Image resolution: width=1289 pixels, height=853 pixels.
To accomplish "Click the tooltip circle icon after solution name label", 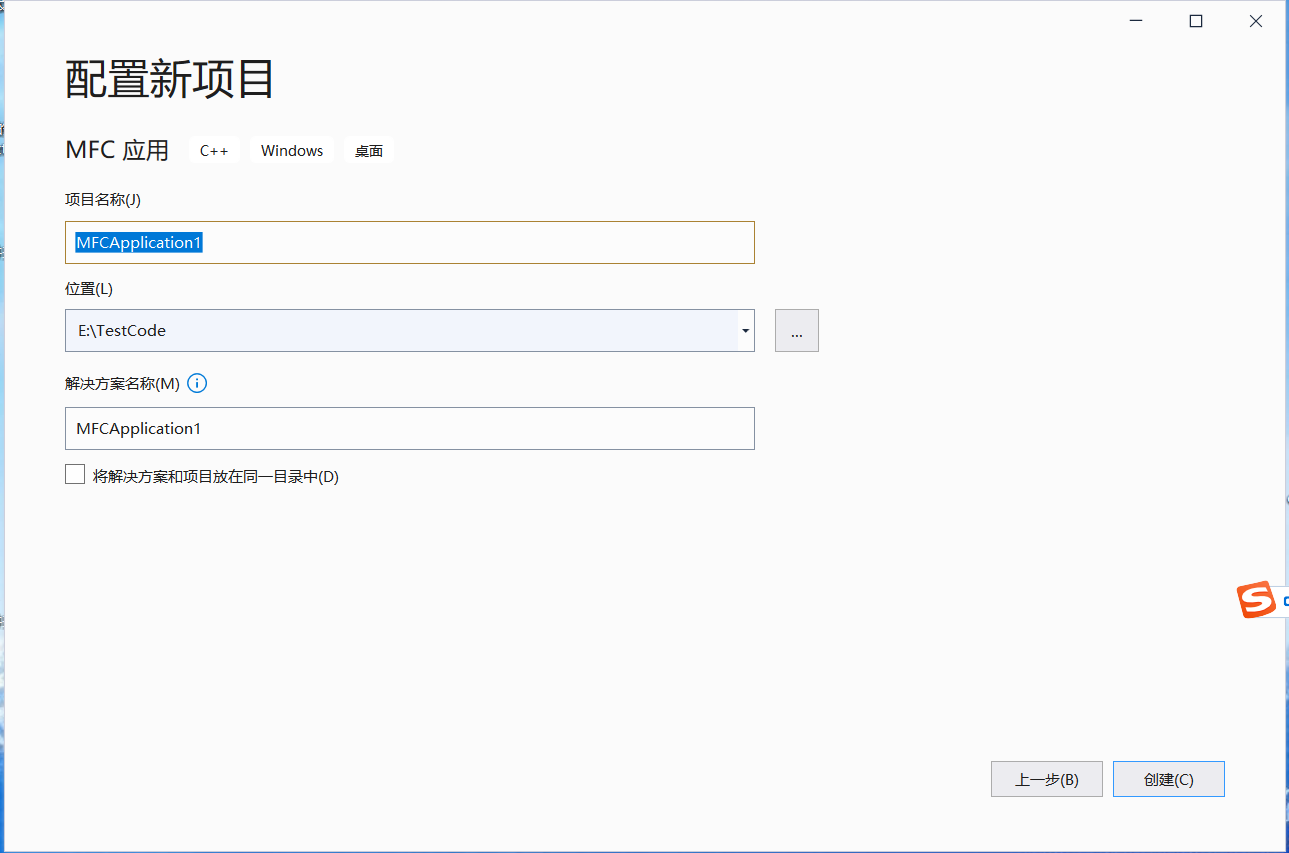I will click(197, 383).
